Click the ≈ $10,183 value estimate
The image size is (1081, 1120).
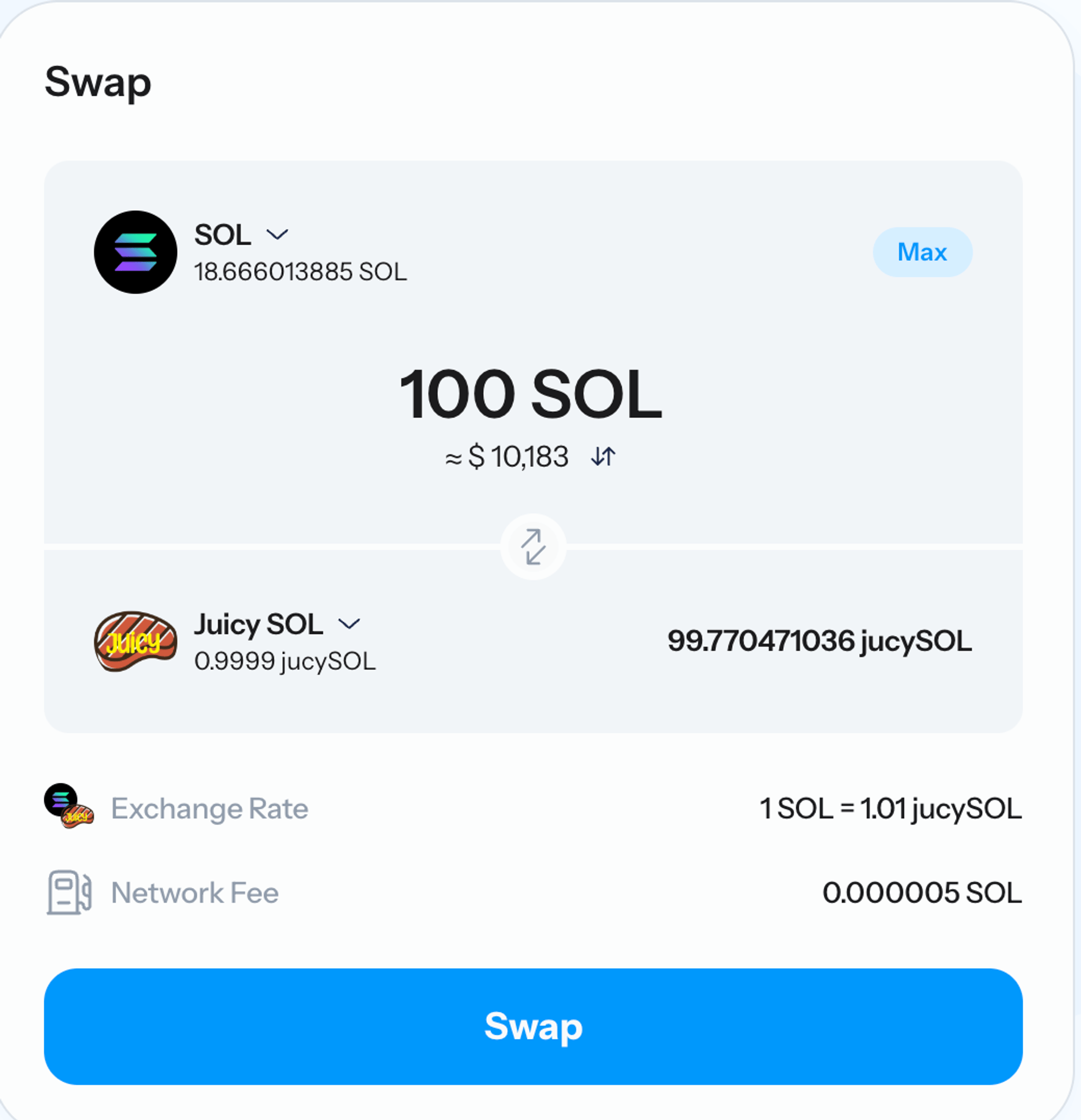(507, 457)
